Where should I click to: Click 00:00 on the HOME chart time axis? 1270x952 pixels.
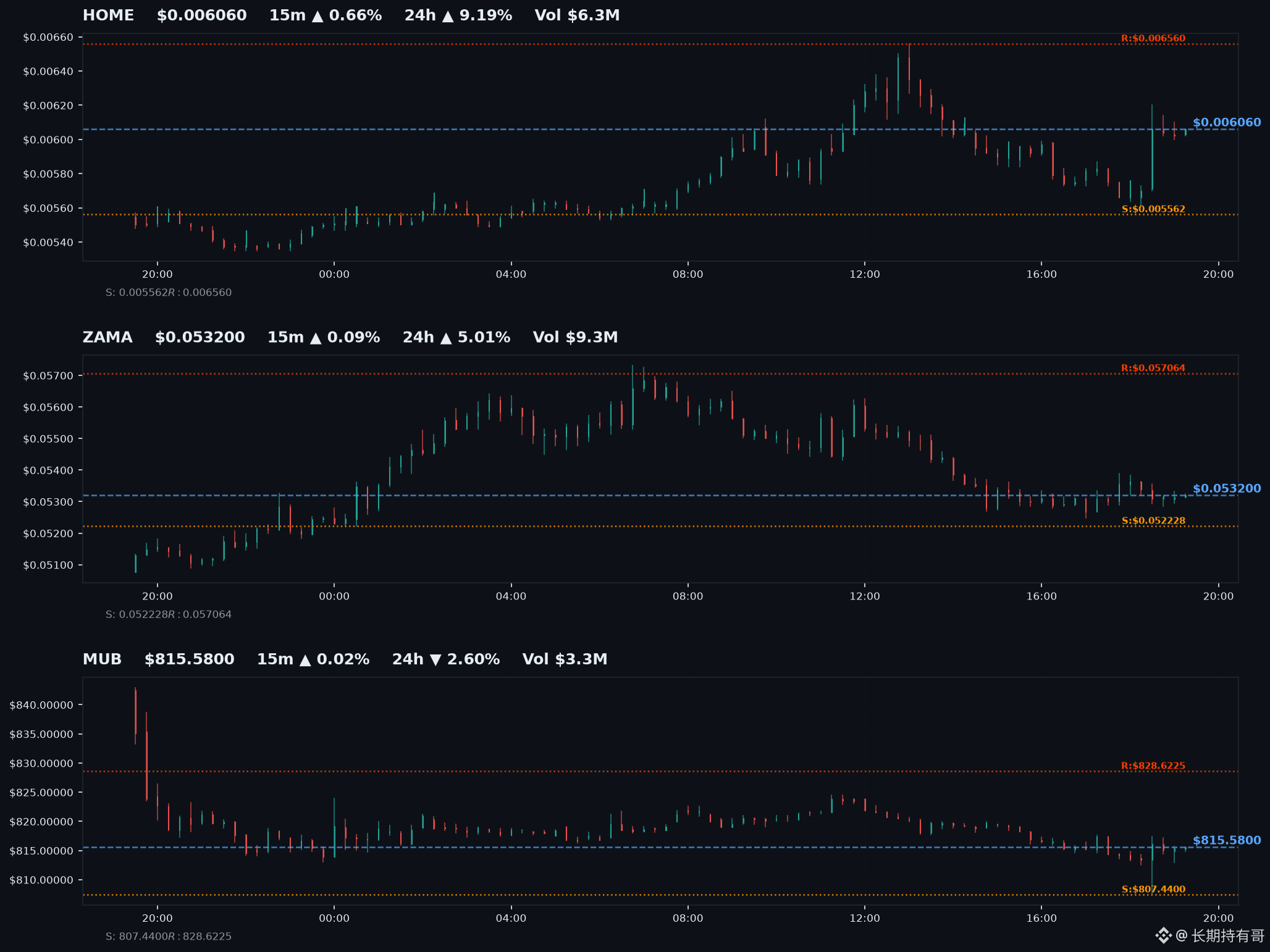click(x=334, y=274)
